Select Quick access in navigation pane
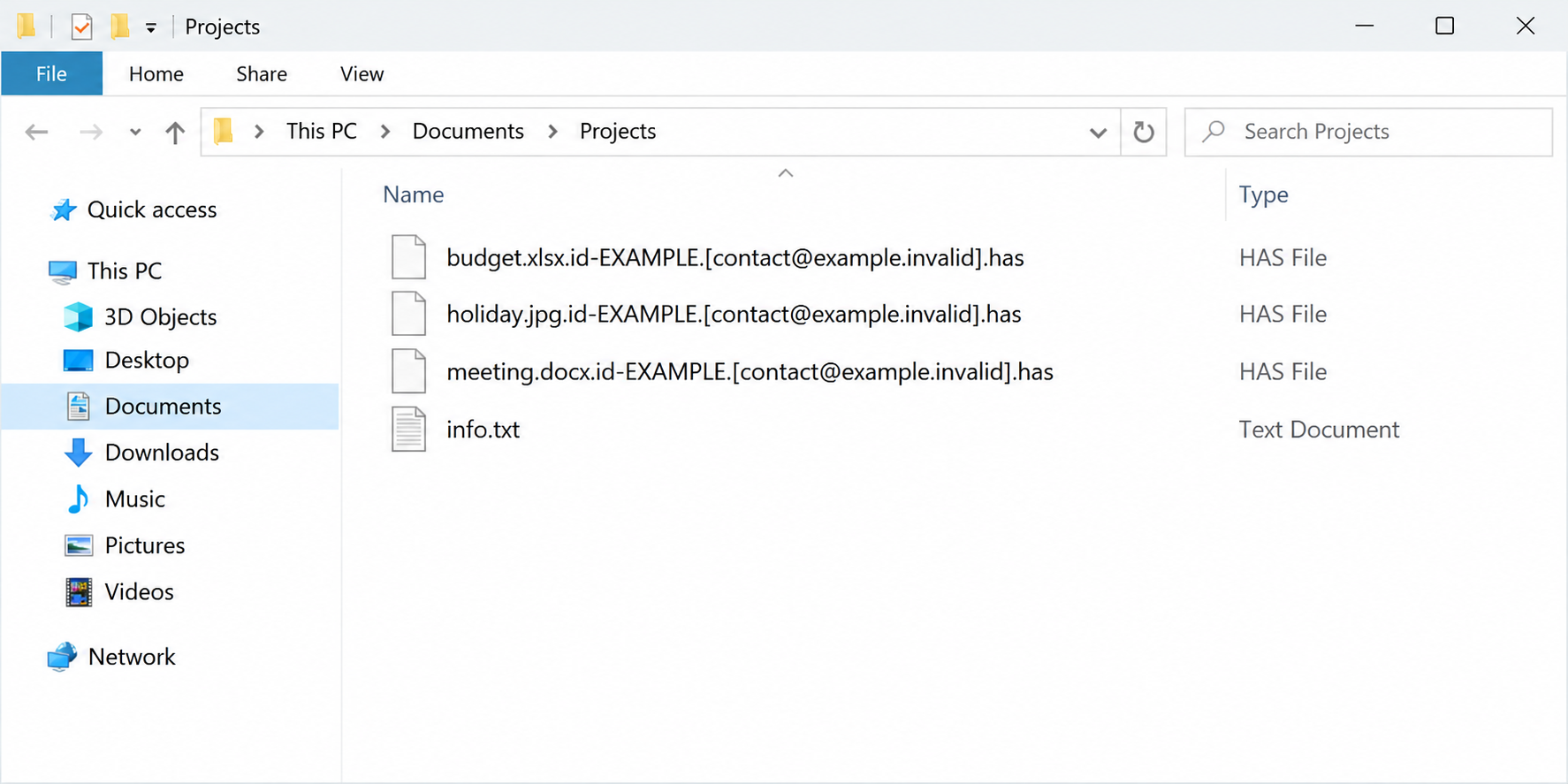 pyautogui.click(x=152, y=209)
